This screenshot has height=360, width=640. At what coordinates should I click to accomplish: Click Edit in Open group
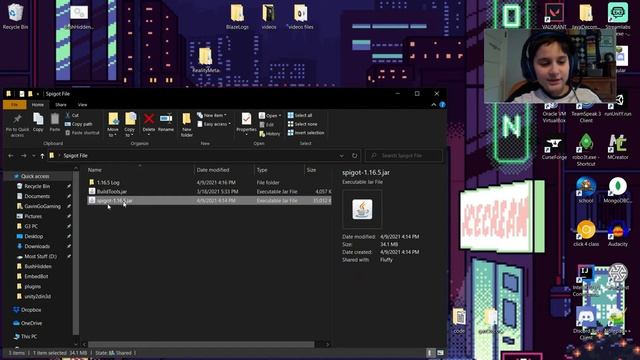(267, 124)
